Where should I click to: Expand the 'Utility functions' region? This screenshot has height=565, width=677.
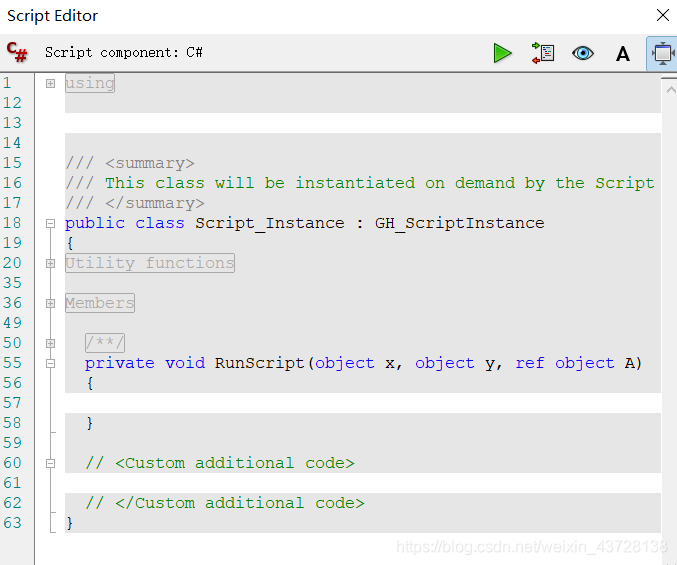point(51,263)
